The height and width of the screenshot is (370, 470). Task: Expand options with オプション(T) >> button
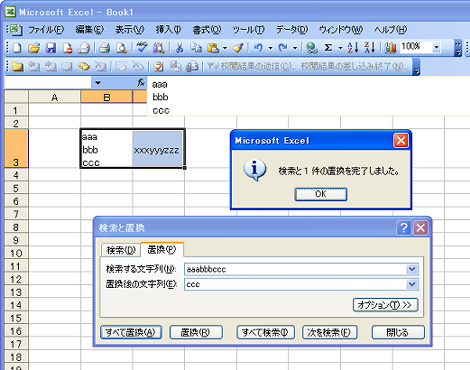pyautogui.click(x=385, y=305)
